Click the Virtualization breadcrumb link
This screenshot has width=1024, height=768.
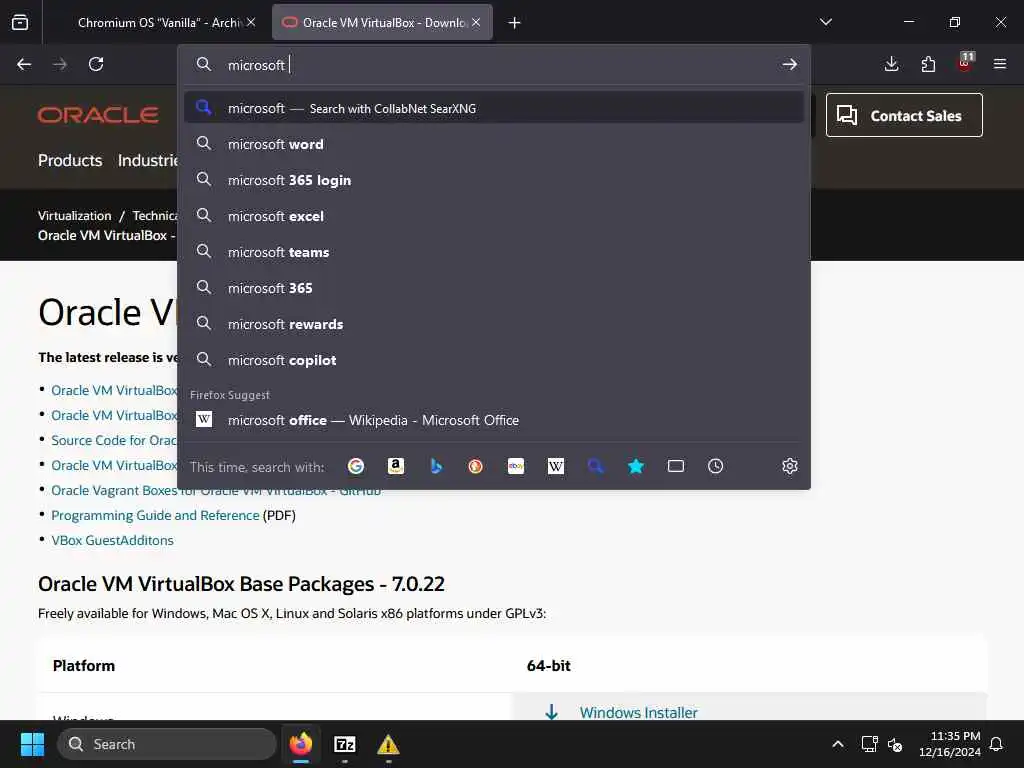click(74, 216)
